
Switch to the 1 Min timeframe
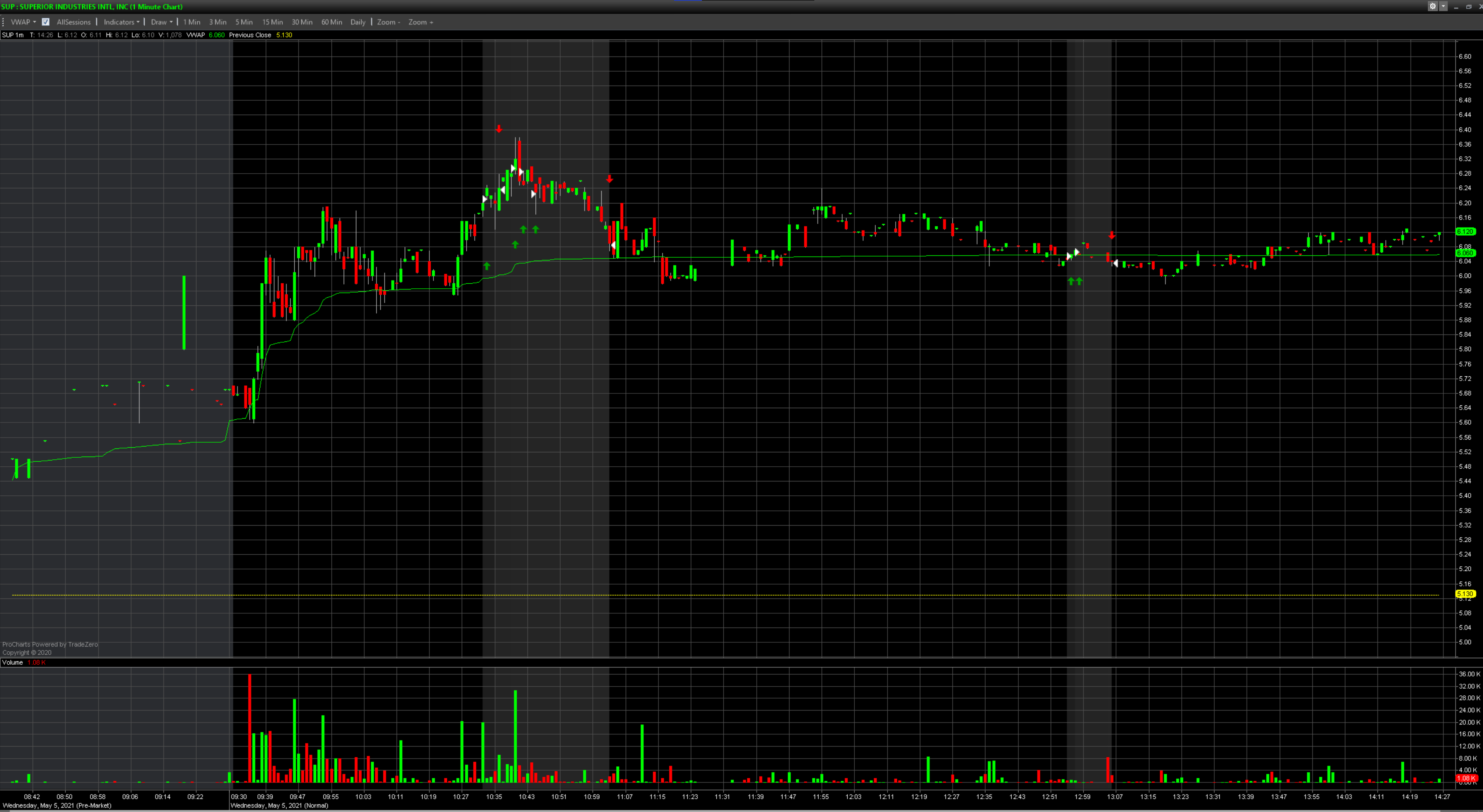pos(192,22)
